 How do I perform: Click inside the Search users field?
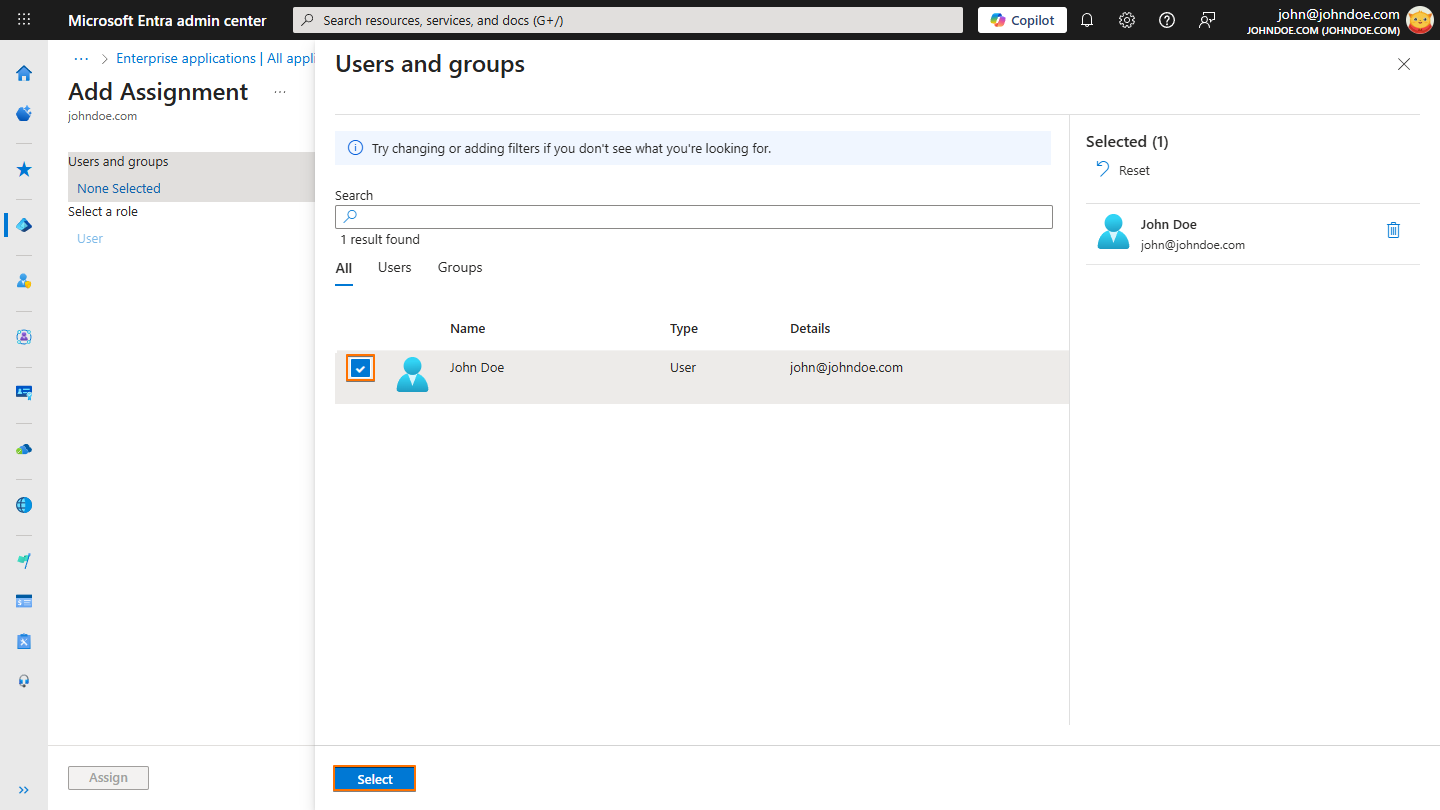click(x=693, y=216)
